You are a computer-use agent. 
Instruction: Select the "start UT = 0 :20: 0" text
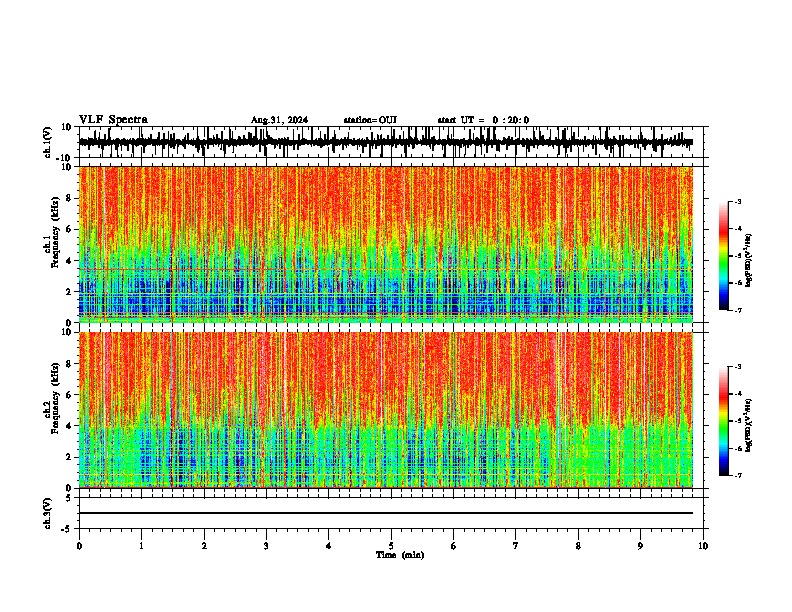[483, 120]
